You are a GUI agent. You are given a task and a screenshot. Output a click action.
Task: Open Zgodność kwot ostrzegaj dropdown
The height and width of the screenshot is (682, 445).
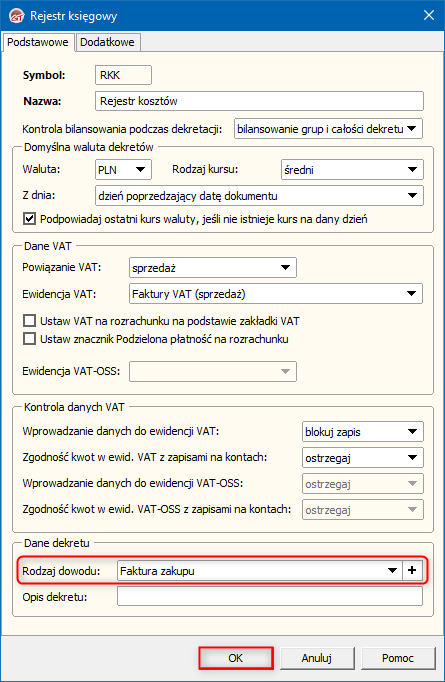[x=363, y=458]
